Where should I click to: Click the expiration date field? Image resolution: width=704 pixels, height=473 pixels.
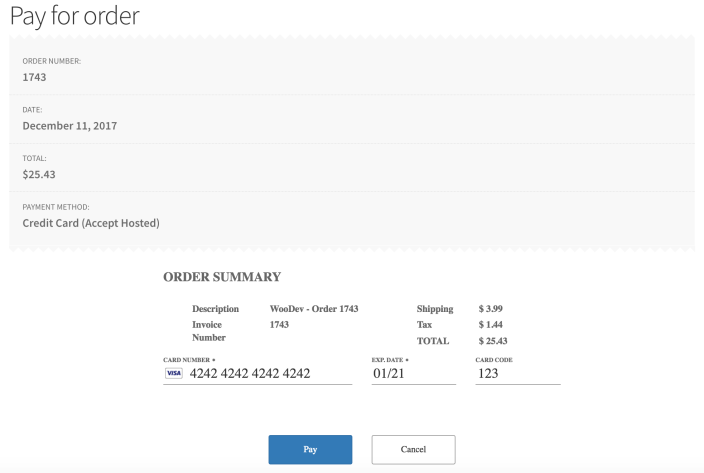412,374
